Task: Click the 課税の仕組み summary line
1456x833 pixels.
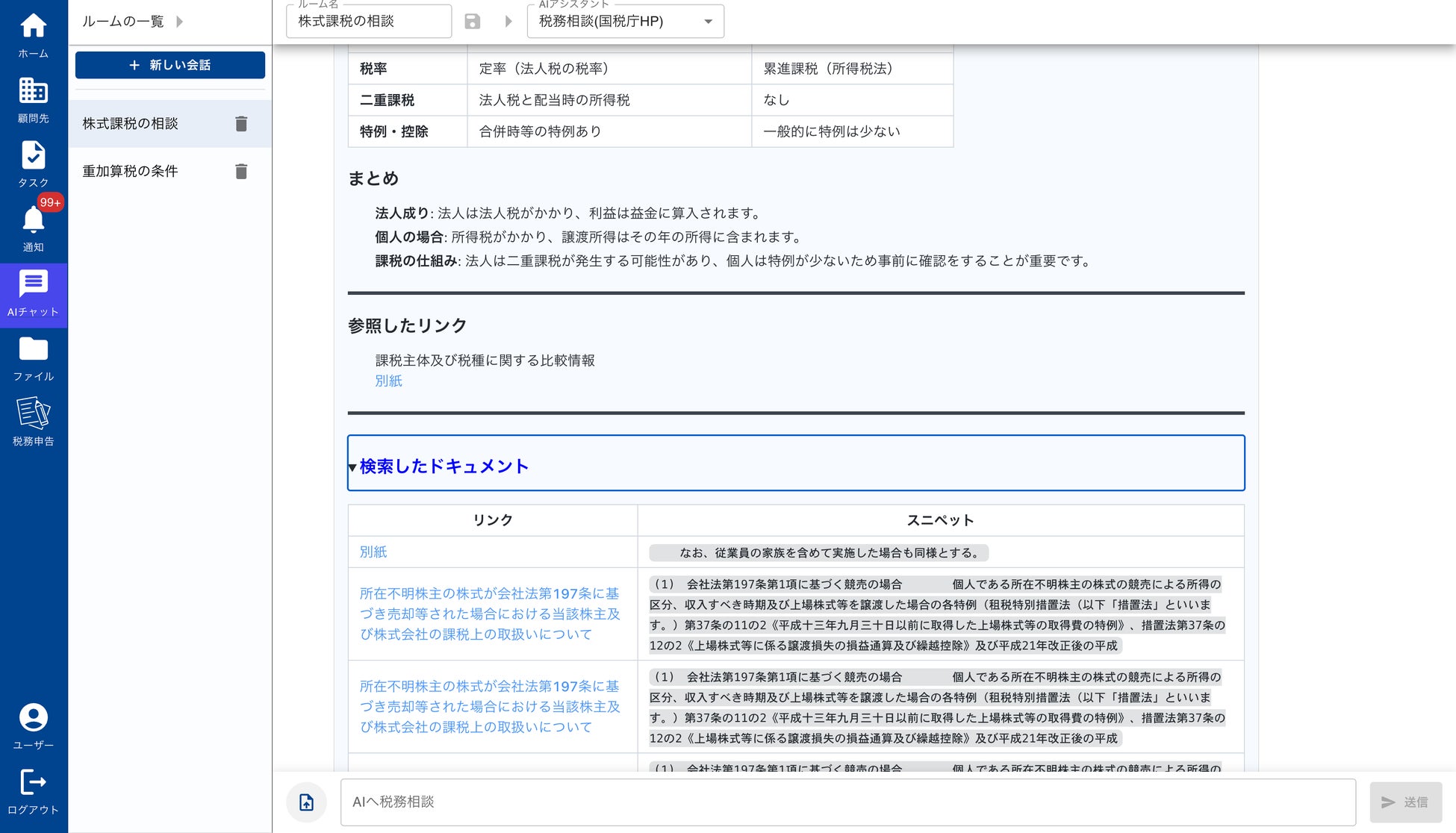Action: click(735, 261)
